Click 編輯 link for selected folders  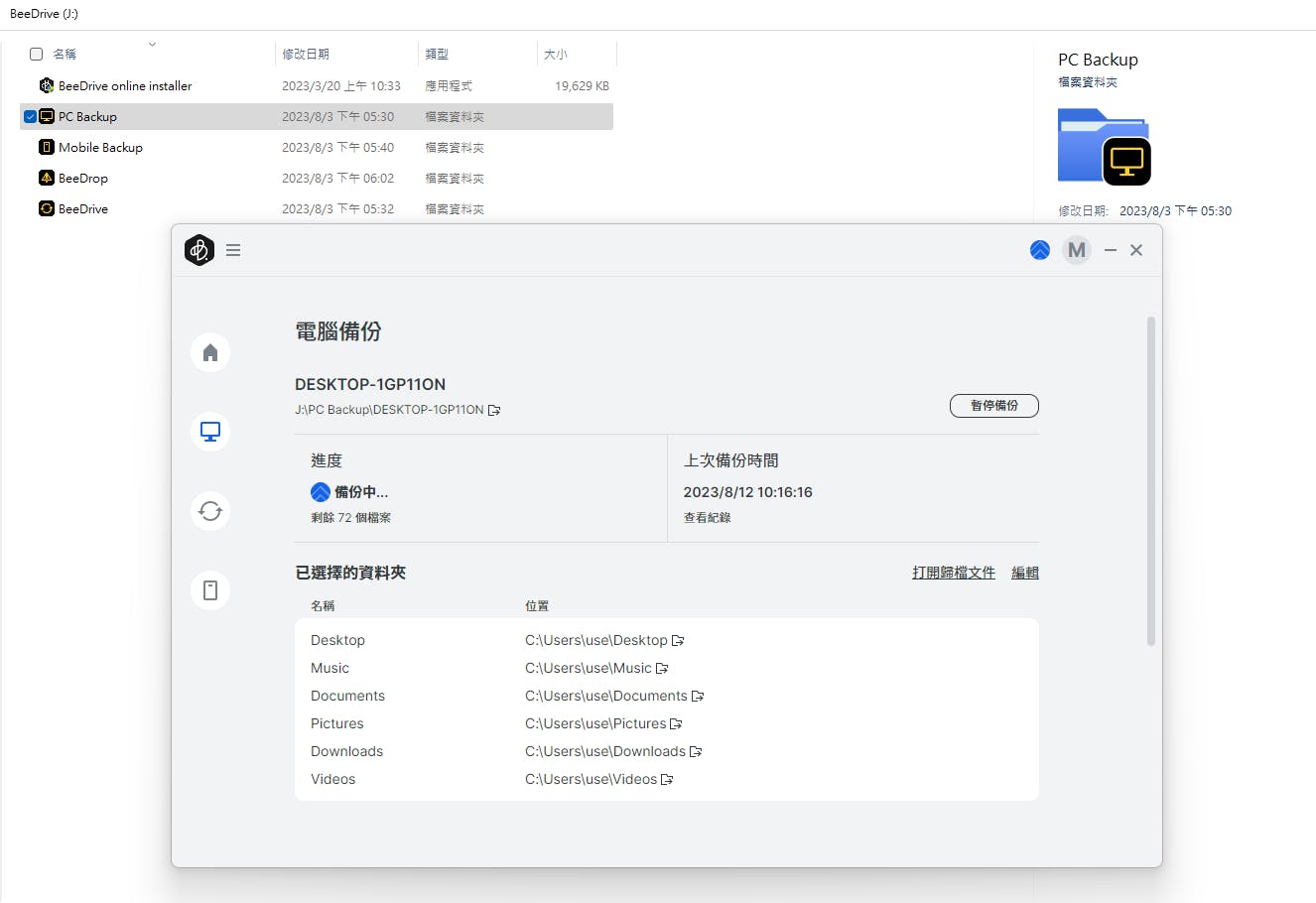(1025, 573)
